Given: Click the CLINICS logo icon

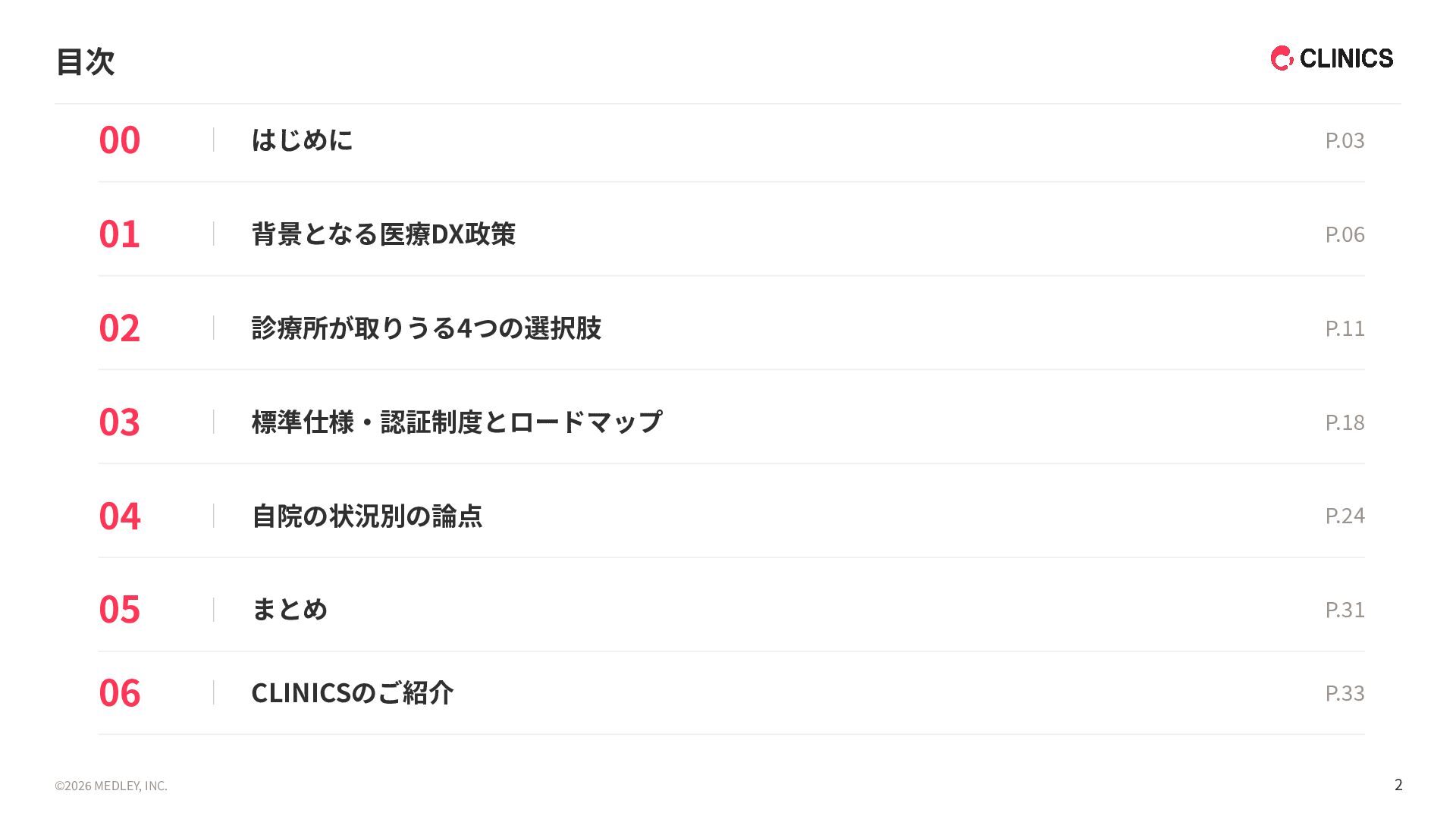Looking at the screenshot, I should pos(1282,58).
